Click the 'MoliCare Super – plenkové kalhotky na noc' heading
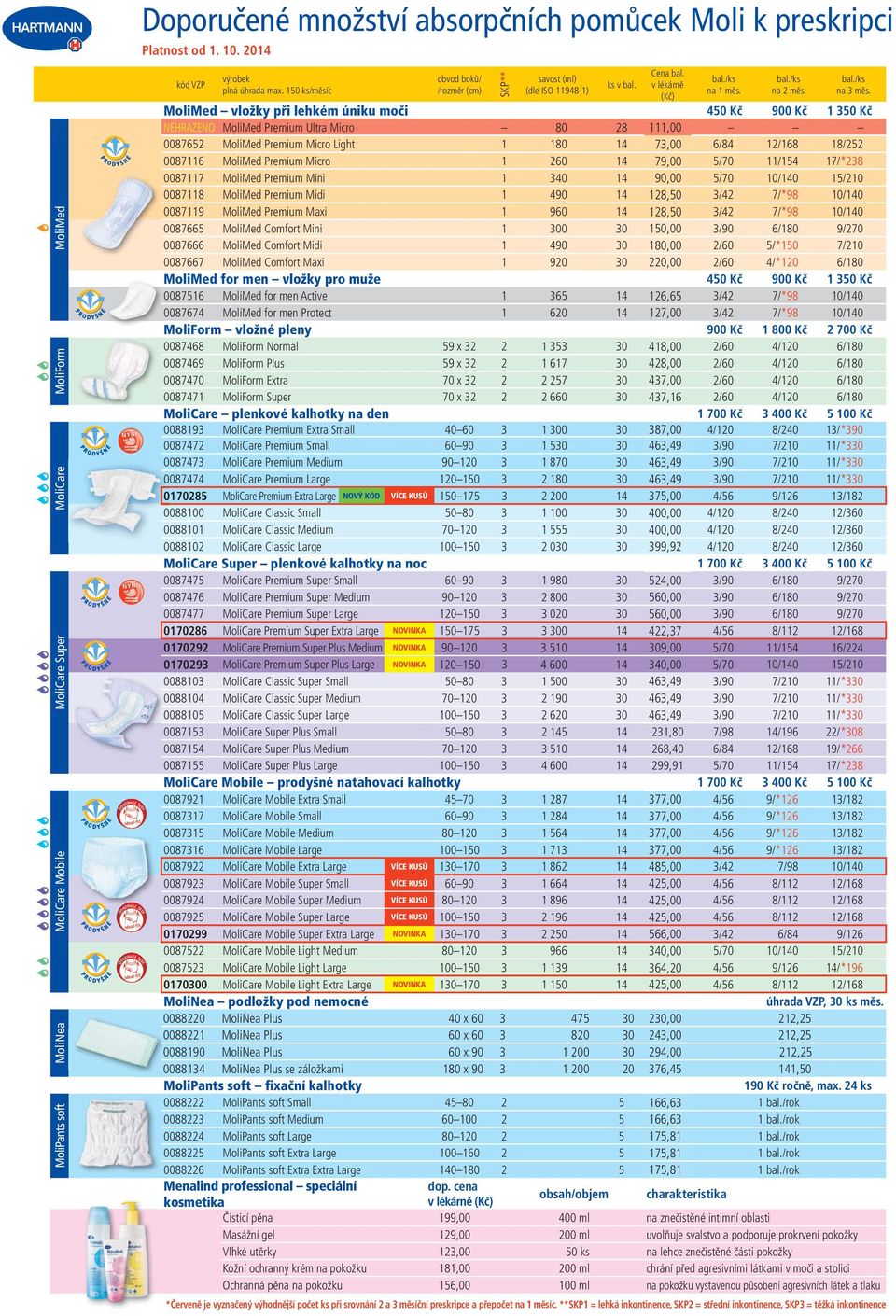The width and height of the screenshot is (896, 1316). 295,564
